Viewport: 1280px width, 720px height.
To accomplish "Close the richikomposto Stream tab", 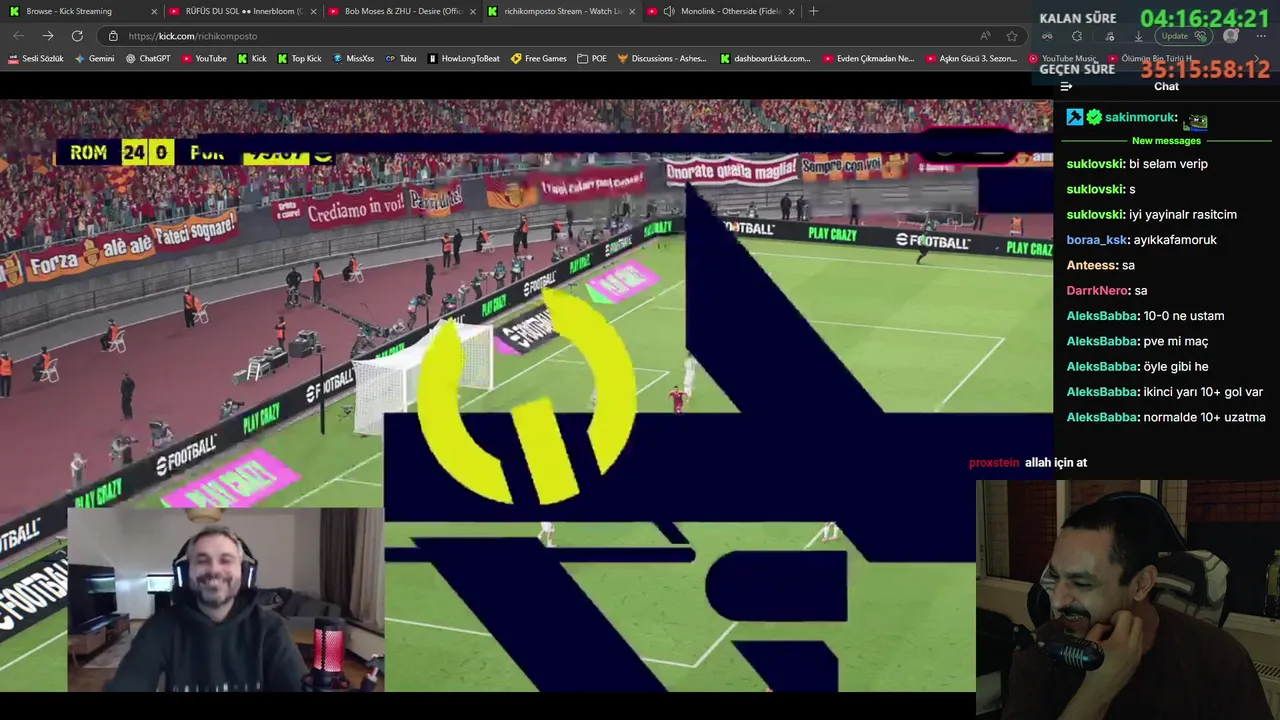I will click(x=632, y=11).
